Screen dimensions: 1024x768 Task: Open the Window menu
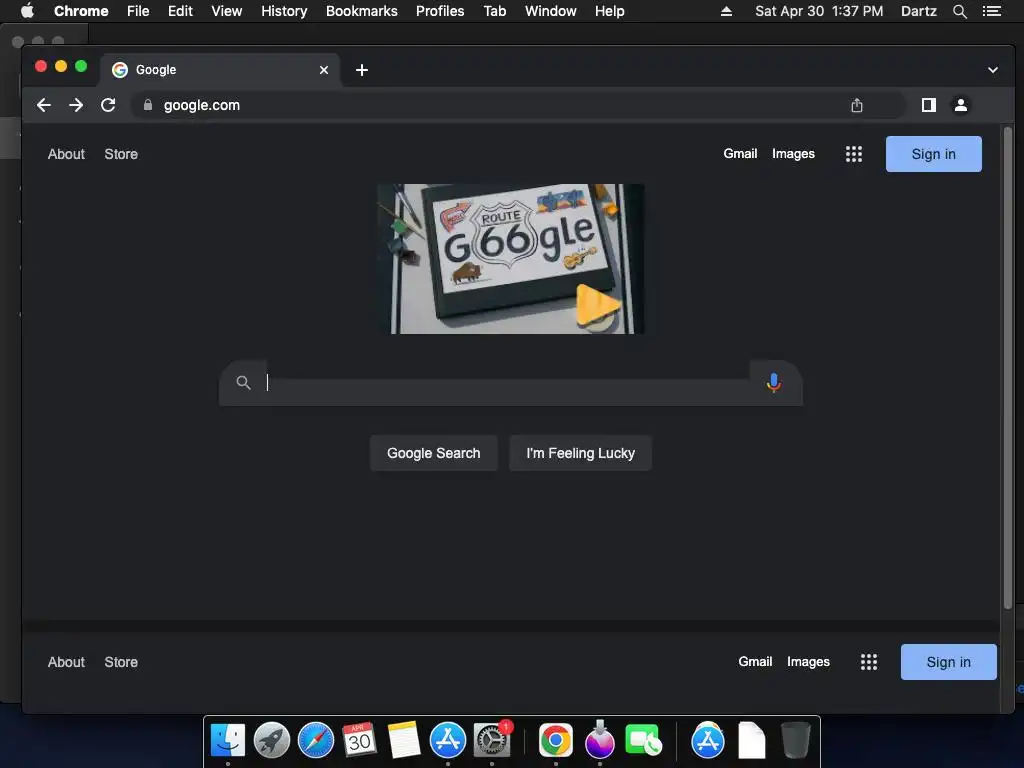[551, 11]
